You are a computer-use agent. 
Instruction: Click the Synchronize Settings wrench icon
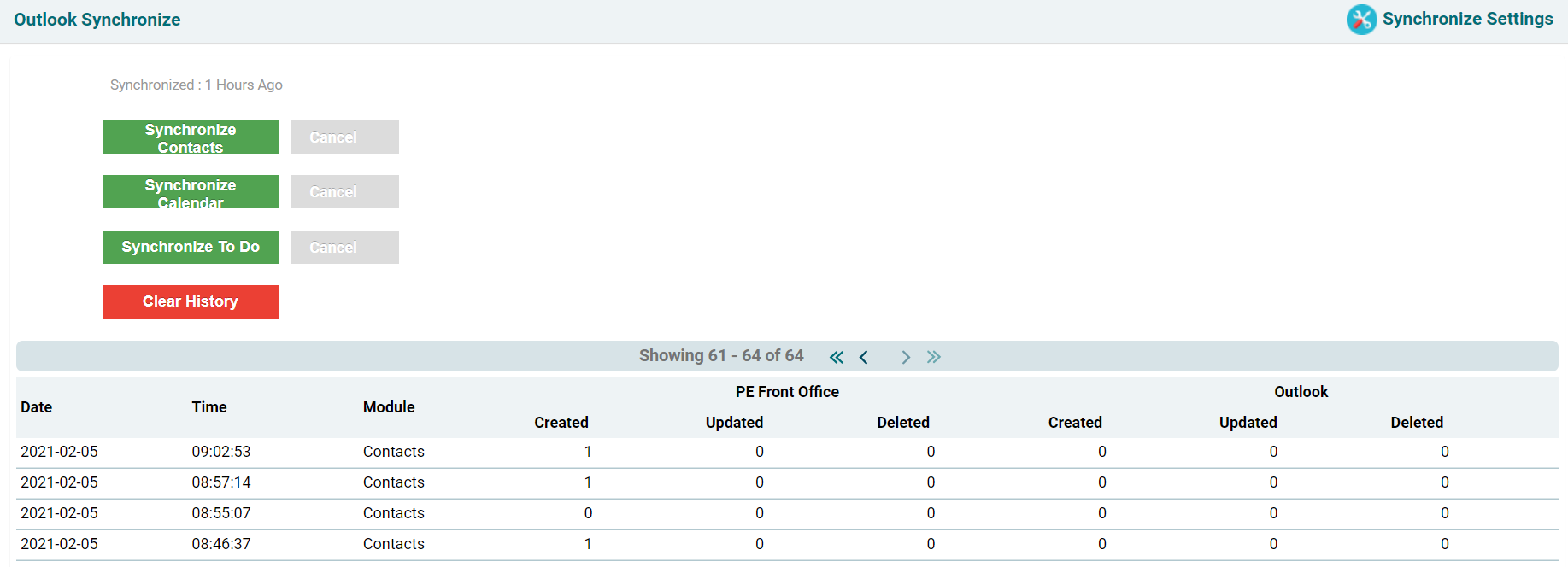1361,20
